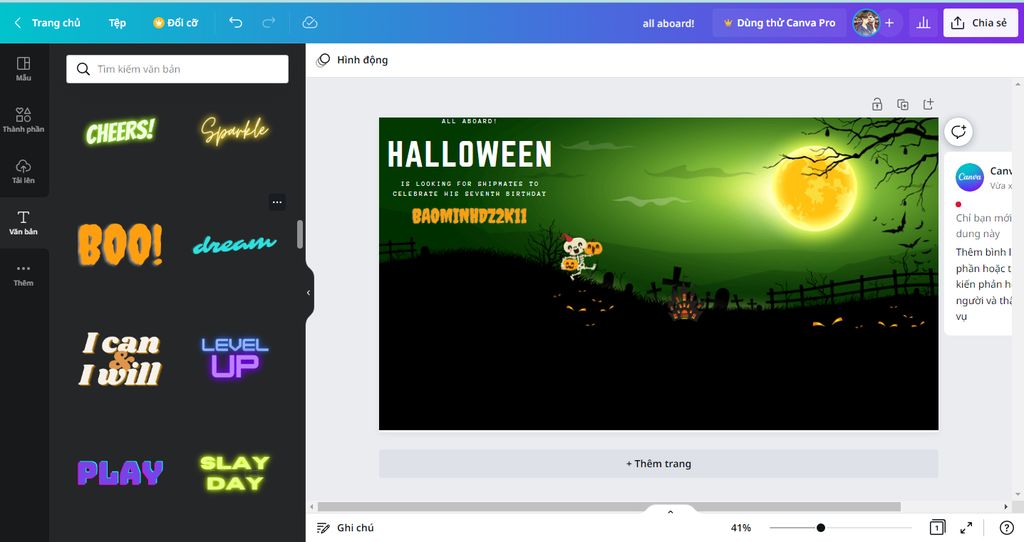Select the Văn bản text tab

(24, 223)
